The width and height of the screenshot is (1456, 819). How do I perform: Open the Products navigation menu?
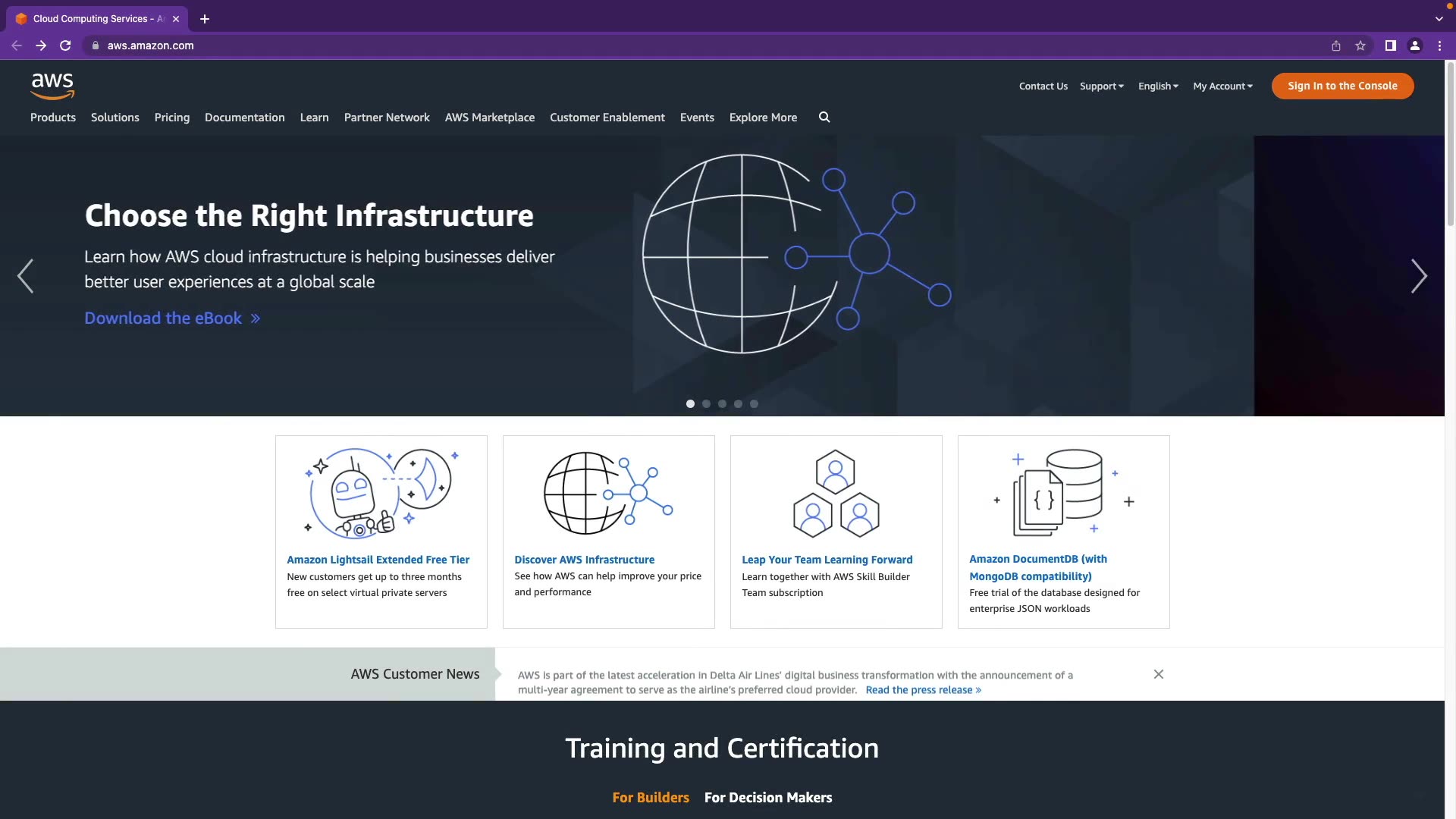point(53,118)
